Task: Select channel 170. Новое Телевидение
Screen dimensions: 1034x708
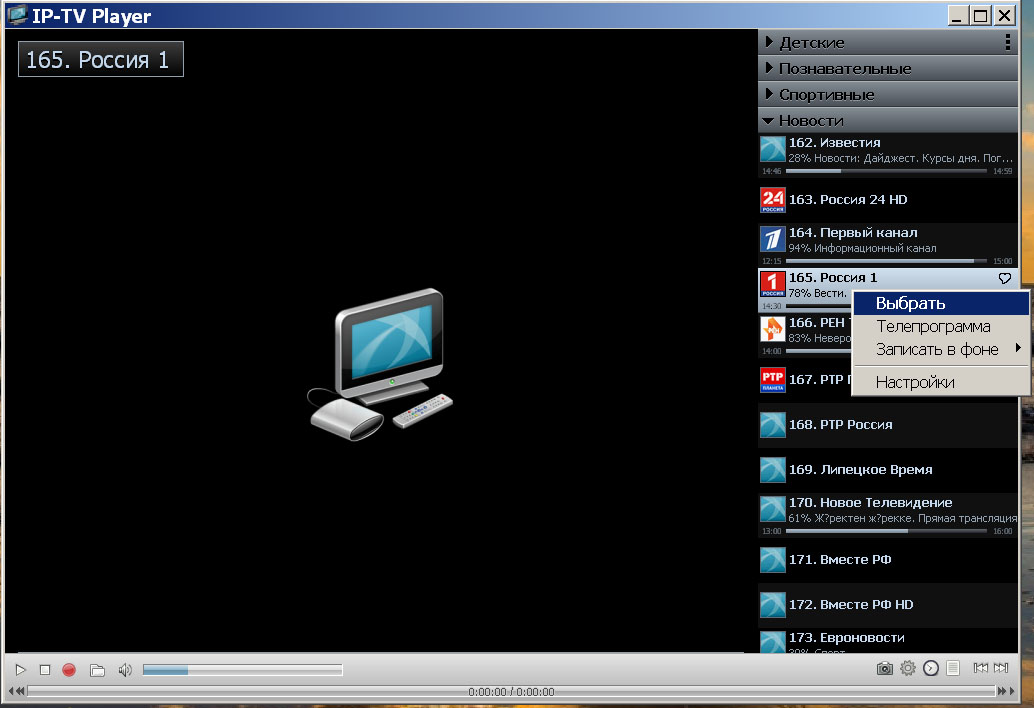Action: pos(888,515)
